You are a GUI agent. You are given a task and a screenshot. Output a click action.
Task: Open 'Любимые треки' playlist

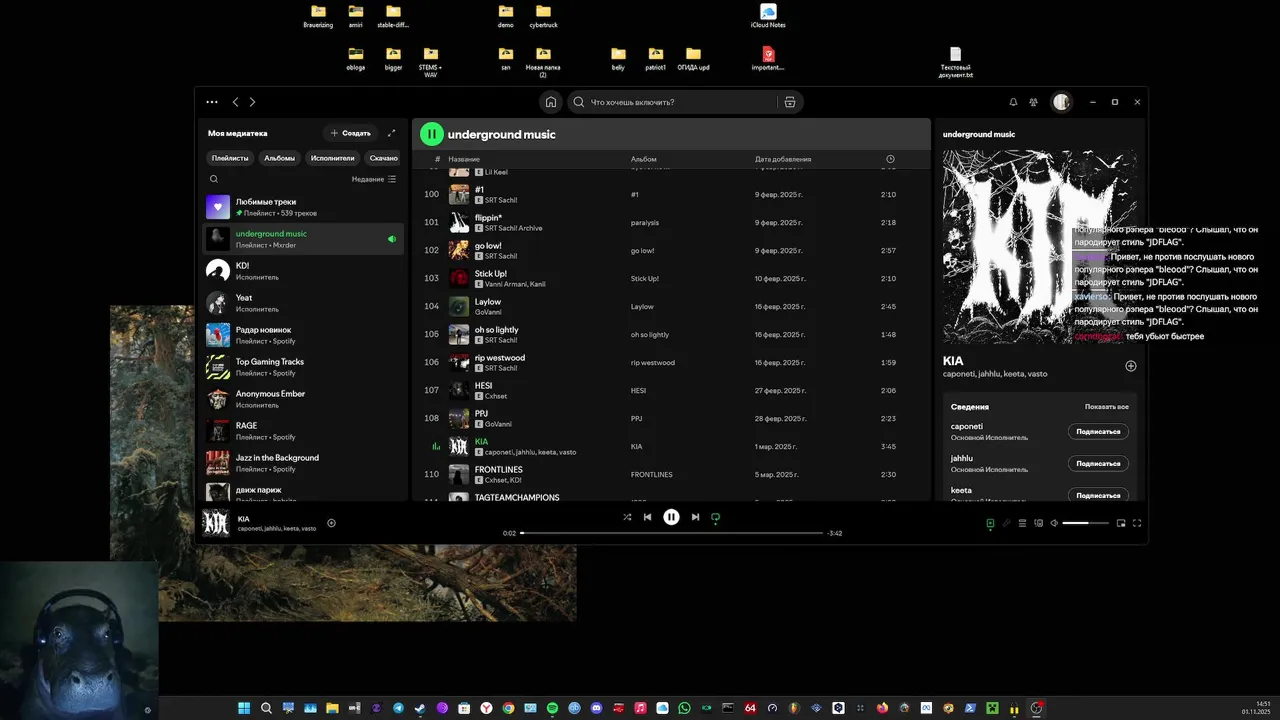(304, 207)
